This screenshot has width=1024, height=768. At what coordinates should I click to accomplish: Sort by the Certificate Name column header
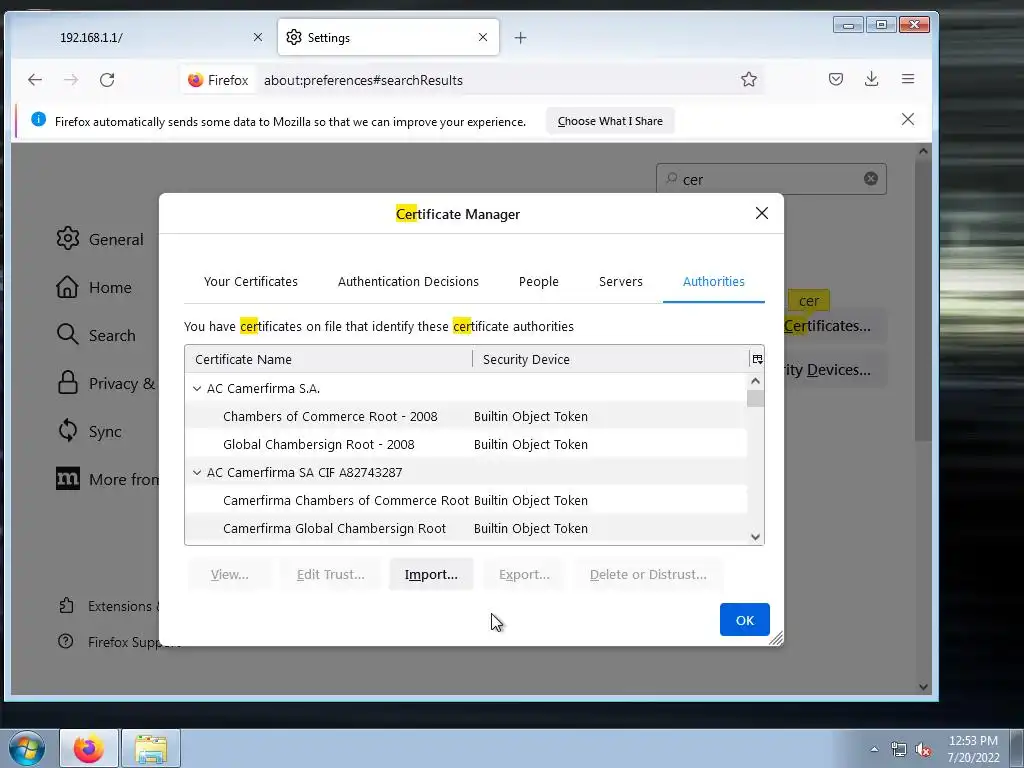point(328,359)
